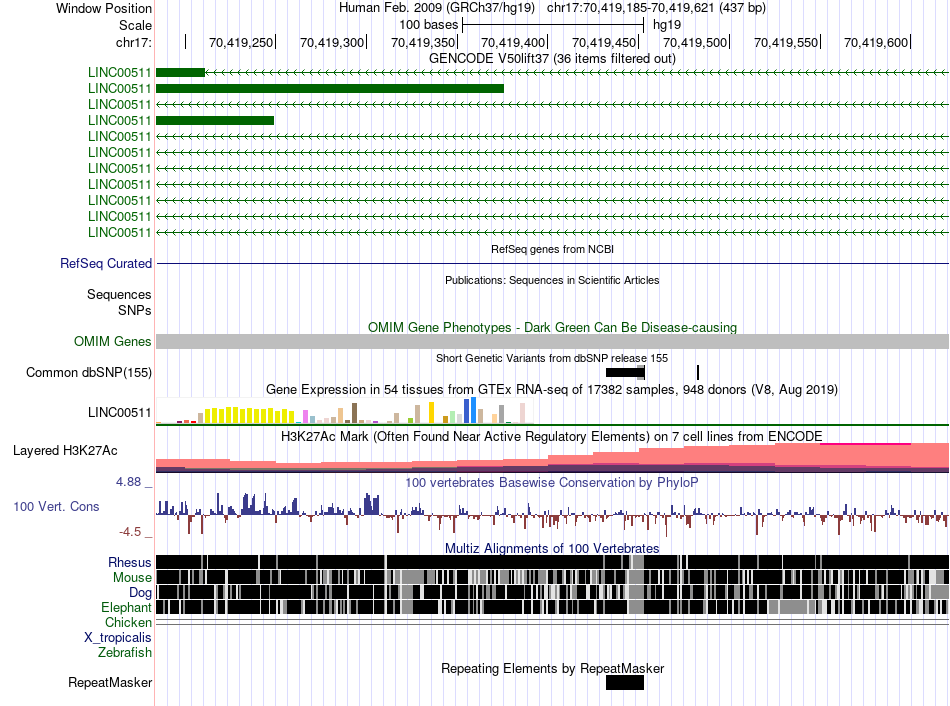This screenshot has height=706, width=950.
Task: Click the 4.88 PhyloP maximum value
Action: coord(128,482)
